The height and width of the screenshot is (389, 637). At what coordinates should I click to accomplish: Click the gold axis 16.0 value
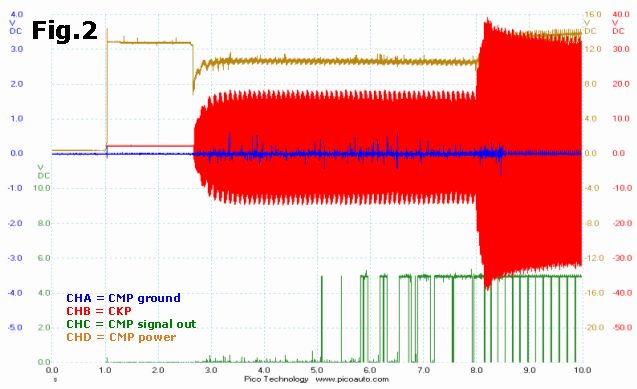(593, 15)
